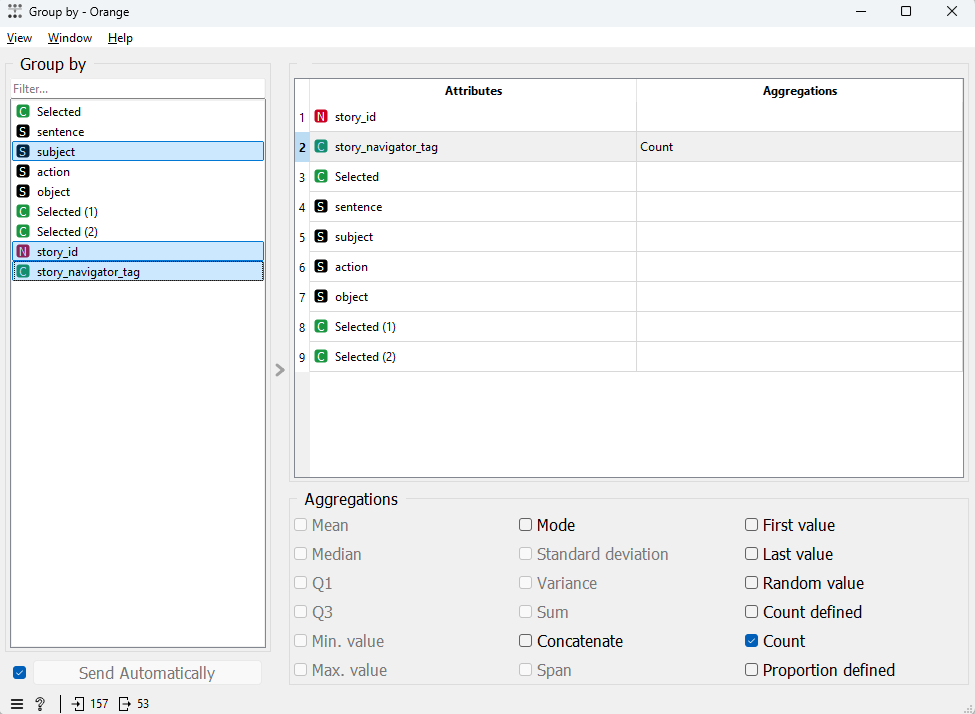Click row header number 3 in table
This screenshot has height=714, width=975.
coord(302,177)
